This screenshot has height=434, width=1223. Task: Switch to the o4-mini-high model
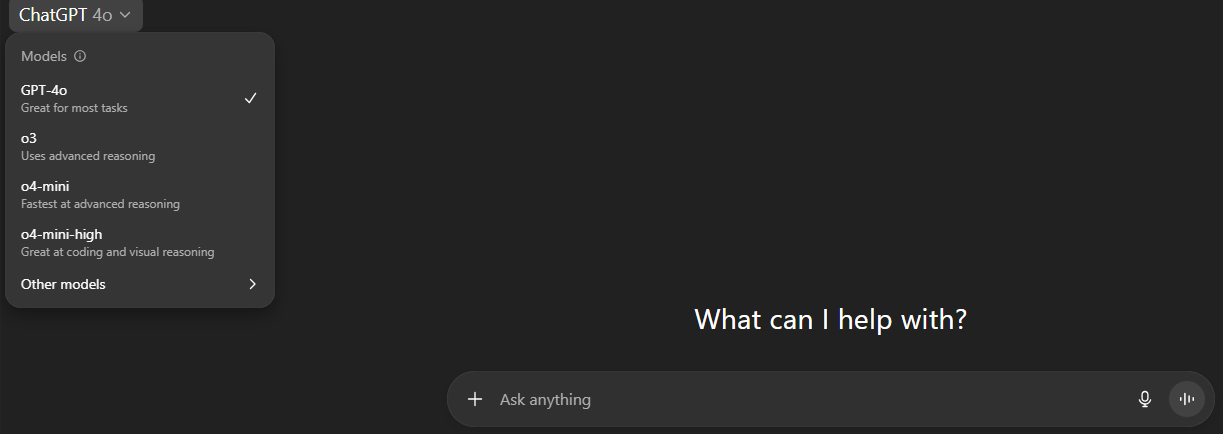[x=140, y=242]
